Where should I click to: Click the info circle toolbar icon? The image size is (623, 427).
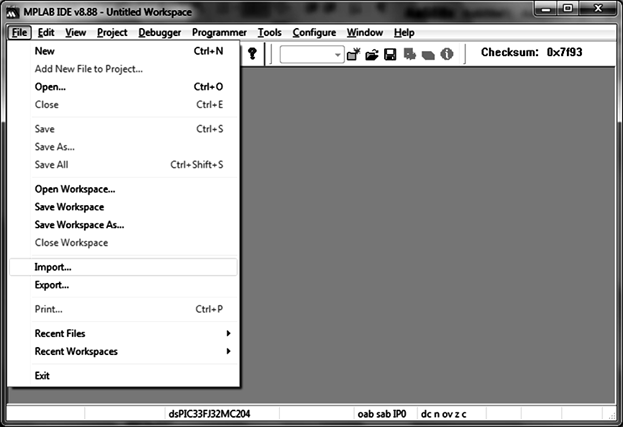click(447, 54)
